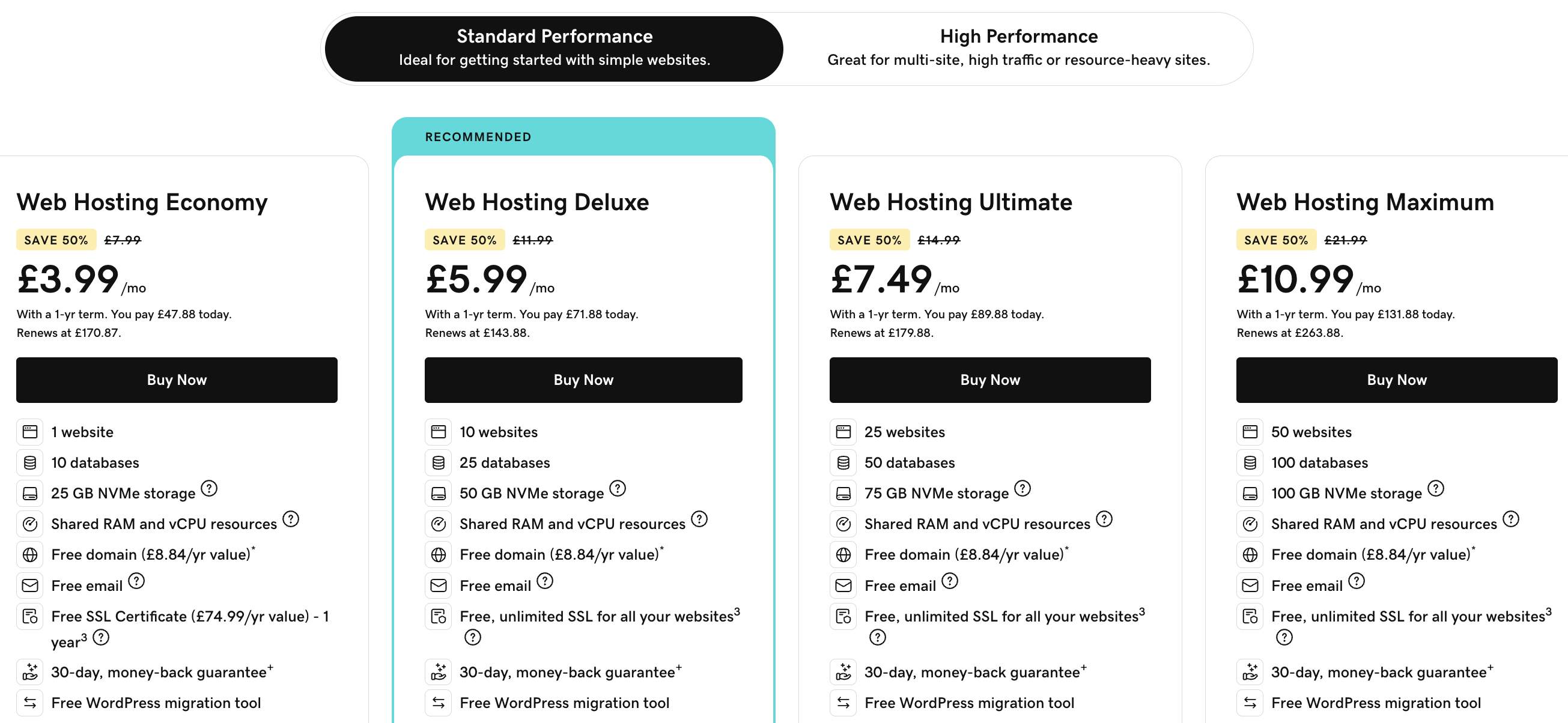The image size is (1568, 723).
Task: Click the Ultimate plan Shared RAM info icon
Action: point(1104,519)
